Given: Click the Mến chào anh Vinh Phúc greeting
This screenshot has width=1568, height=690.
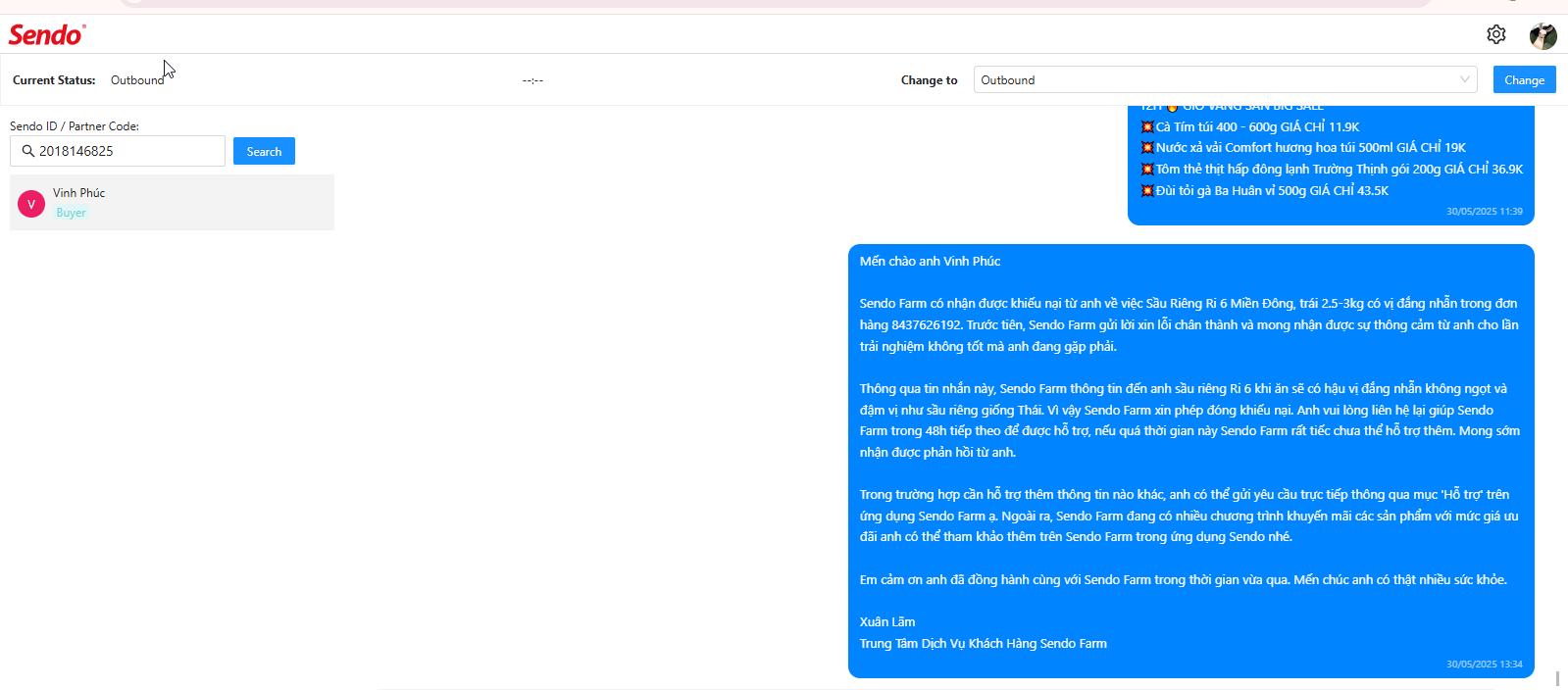Looking at the screenshot, I should click(x=930, y=261).
